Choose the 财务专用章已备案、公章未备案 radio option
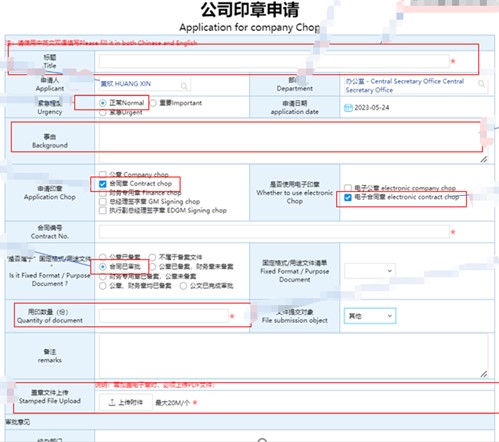 [x=103, y=276]
